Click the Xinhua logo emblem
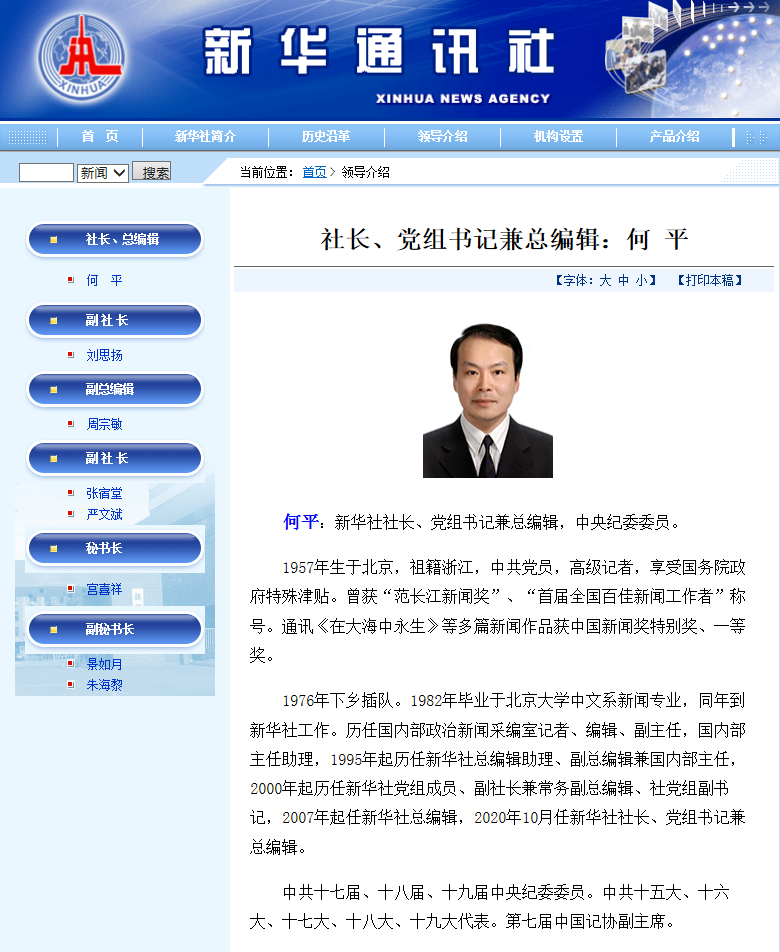 pos(82,57)
